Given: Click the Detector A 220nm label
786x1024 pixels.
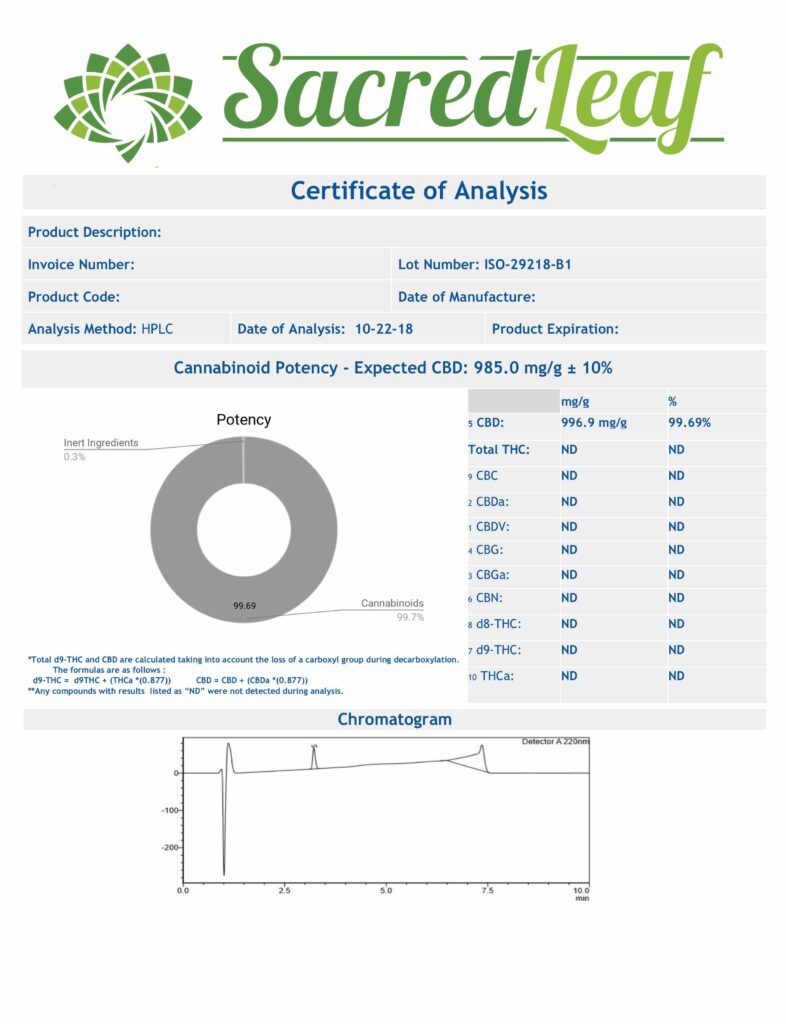Looking at the screenshot, I should [554, 742].
